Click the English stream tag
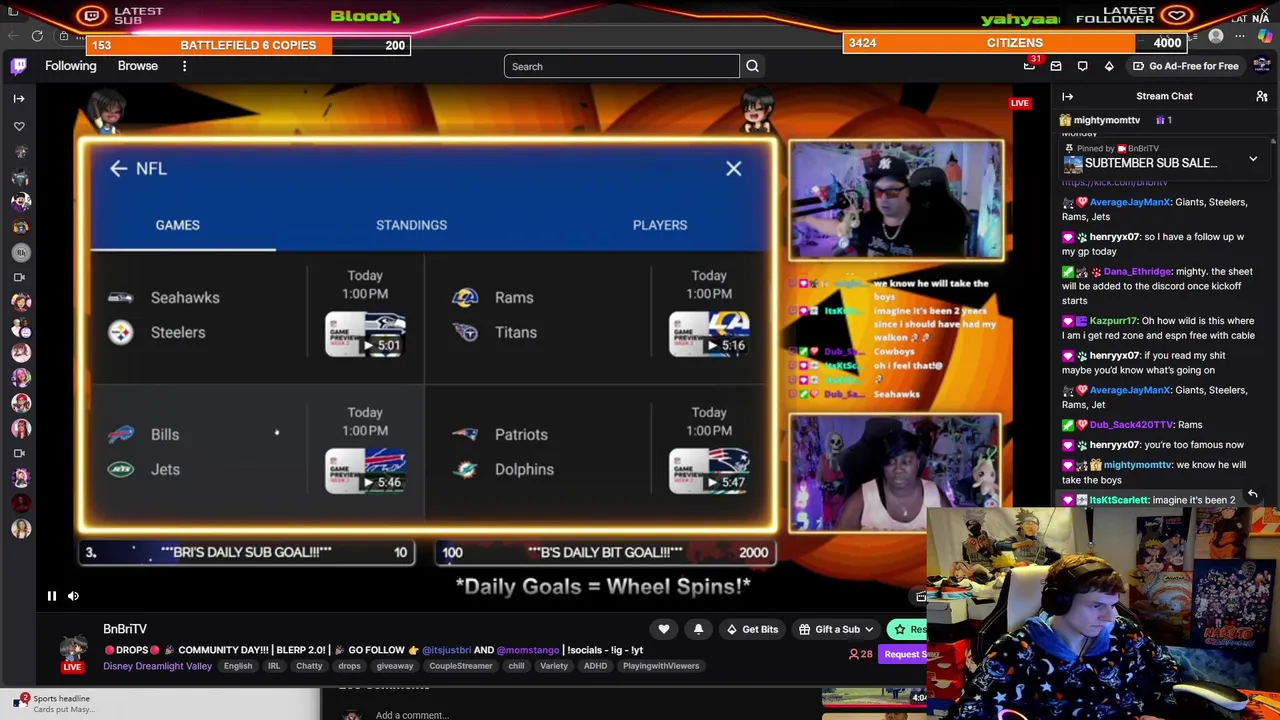 pyautogui.click(x=238, y=666)
